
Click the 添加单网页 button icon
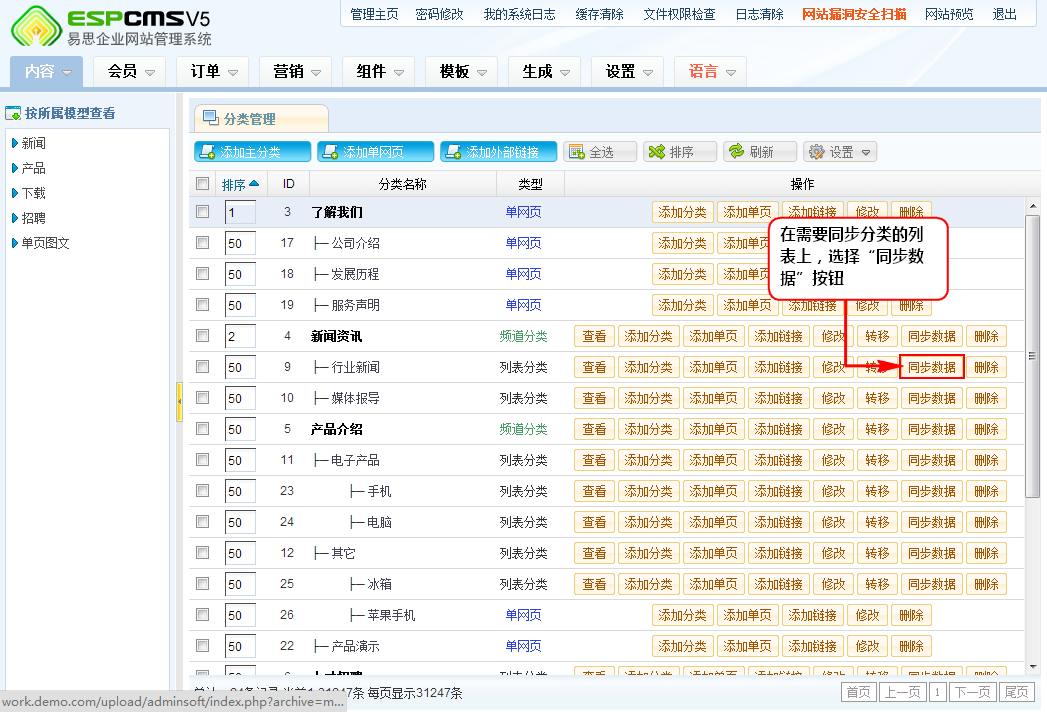(331, 152)
